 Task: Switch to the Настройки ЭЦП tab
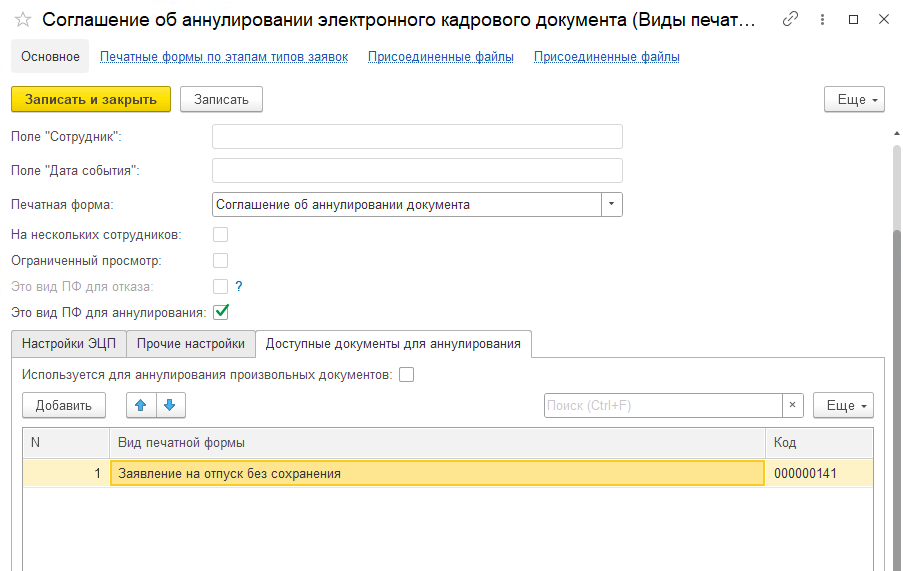[69, 344]
